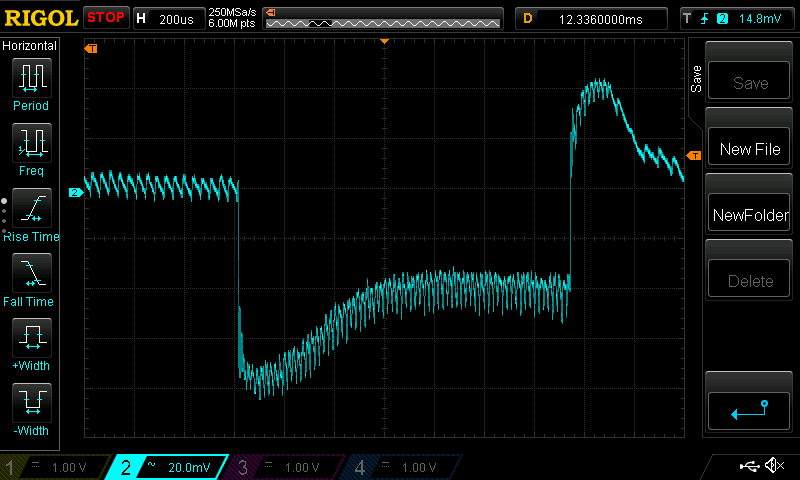Select channel 1 label 1.00 V
800x480 pixels.
point(69,467)
